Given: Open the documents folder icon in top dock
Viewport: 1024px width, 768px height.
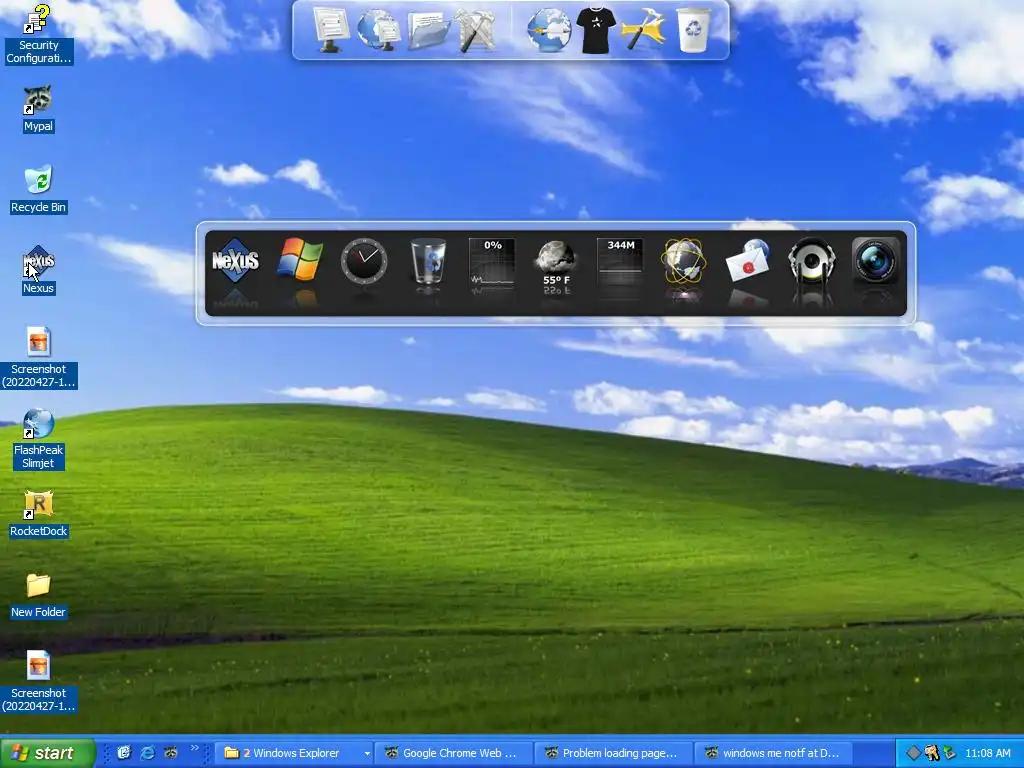Looking at the screenshot, I should [428, 31].
